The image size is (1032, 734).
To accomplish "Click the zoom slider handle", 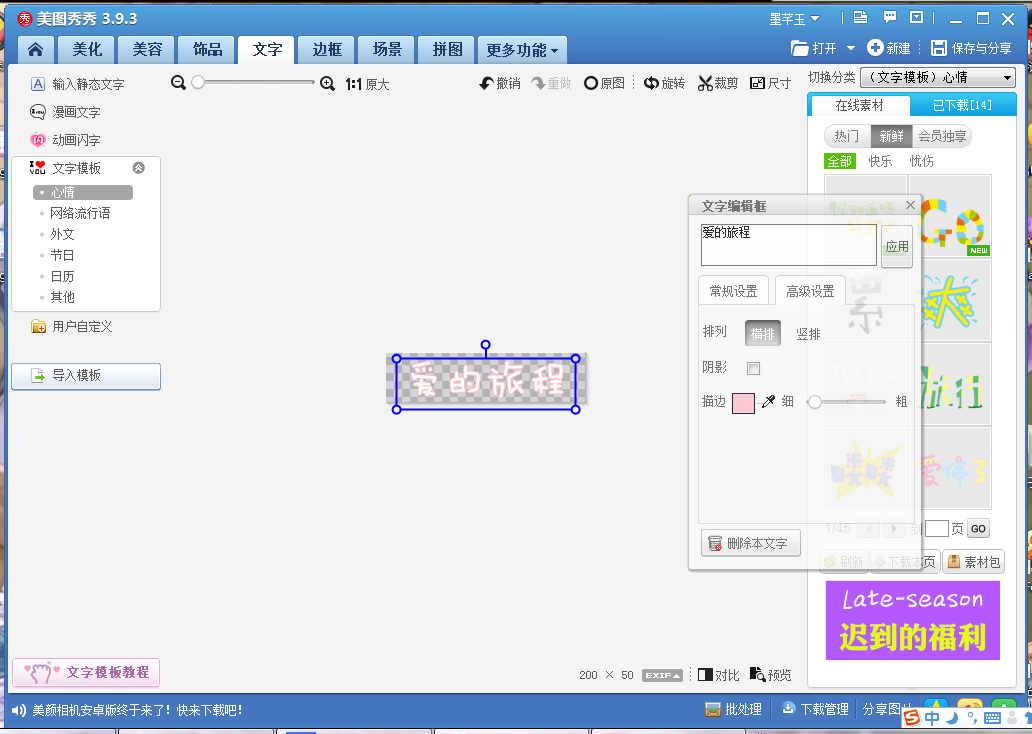I will click(x=197, y=82).
